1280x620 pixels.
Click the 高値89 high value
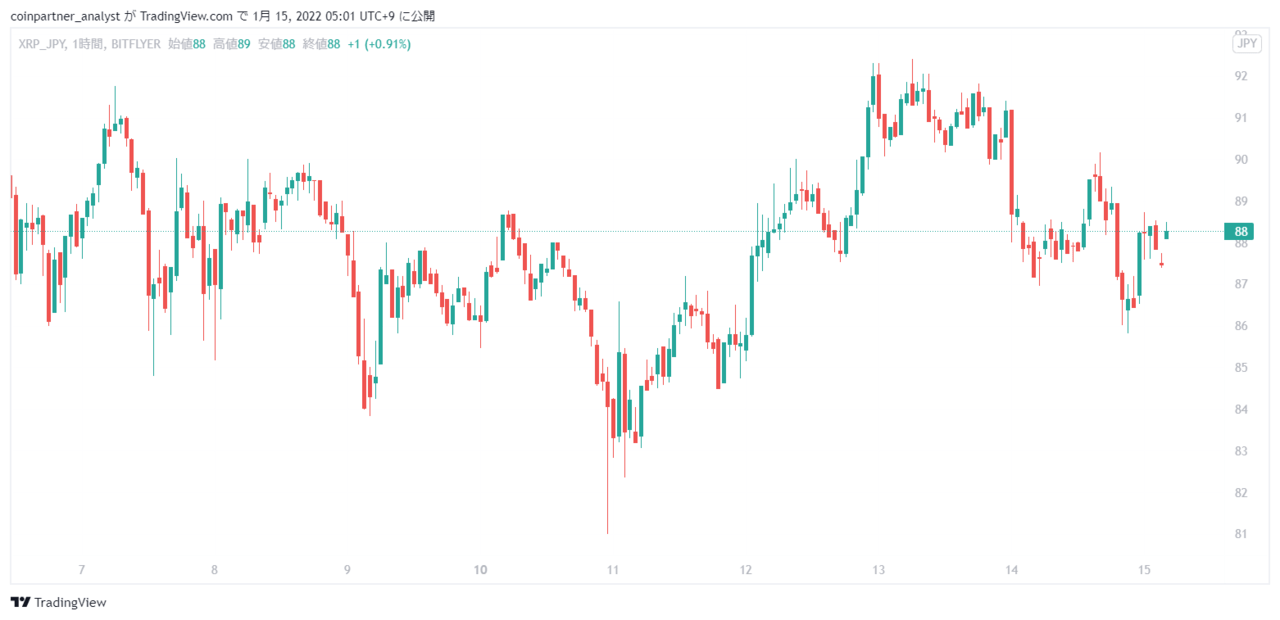pos(232,44)
